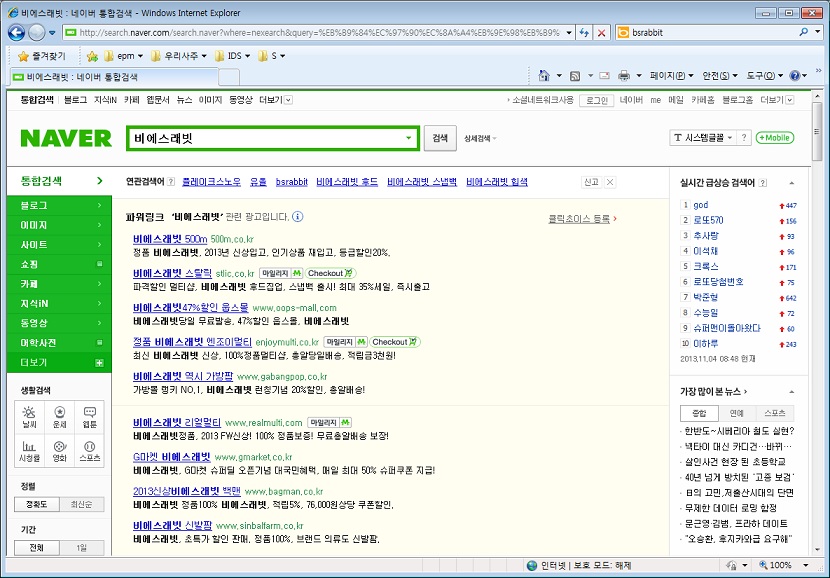
Task: Open the 우리사주 favorites folder dropdown
Action: coord(178,56)
